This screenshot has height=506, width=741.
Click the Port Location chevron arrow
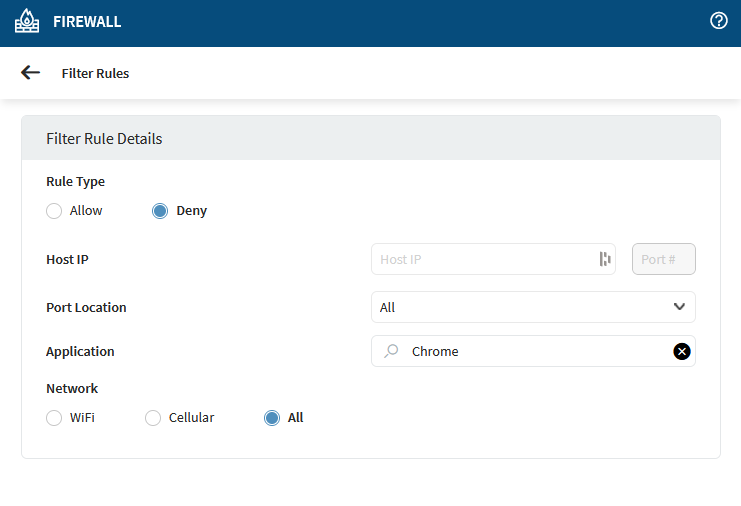(679, 307)
